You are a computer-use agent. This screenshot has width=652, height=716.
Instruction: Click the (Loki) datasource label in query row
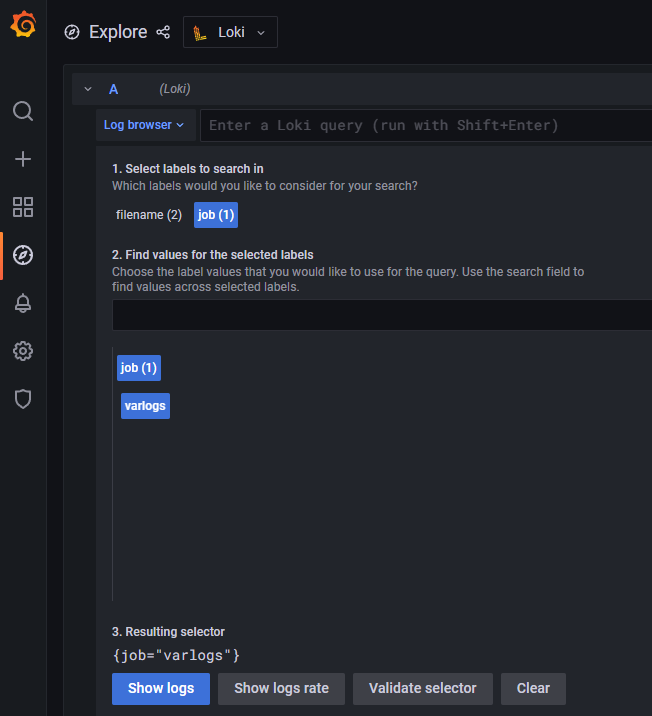tap(175, 89)
